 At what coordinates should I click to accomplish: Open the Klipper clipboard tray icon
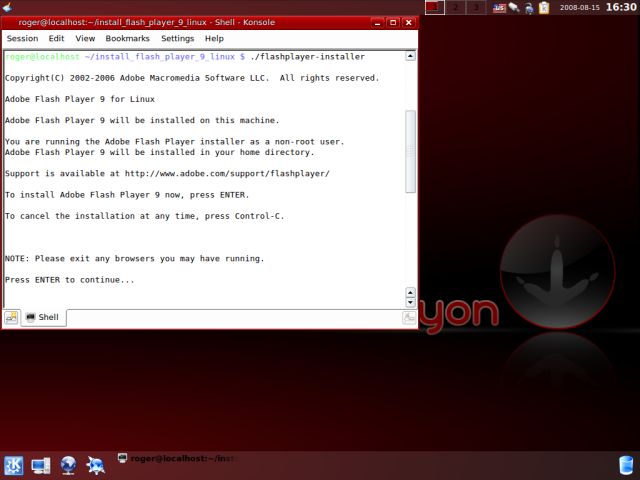point(544,8)
